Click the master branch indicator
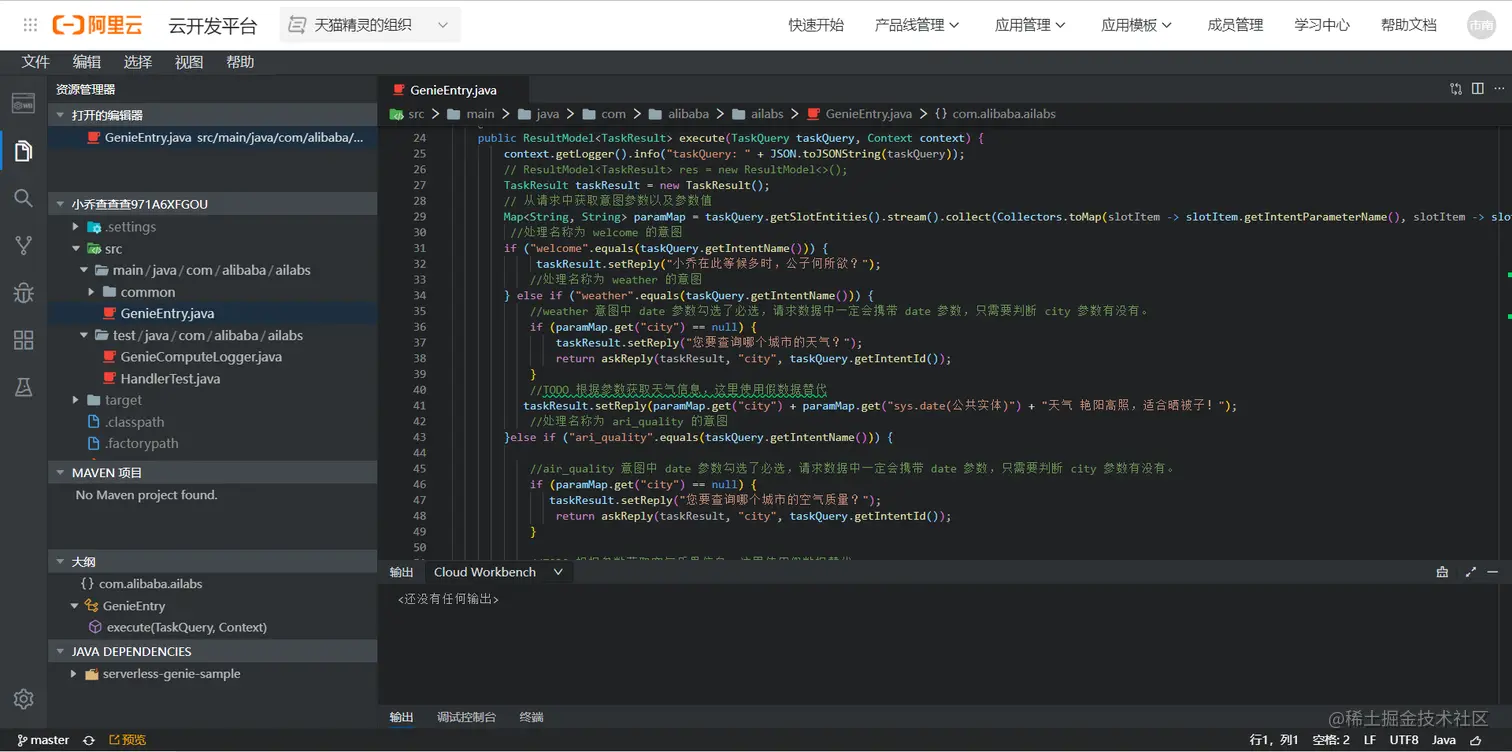 43,740
